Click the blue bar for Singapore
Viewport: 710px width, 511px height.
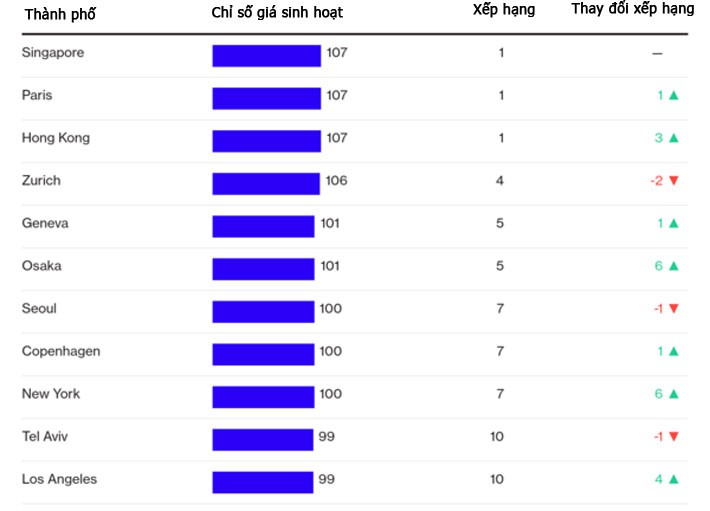266,55
